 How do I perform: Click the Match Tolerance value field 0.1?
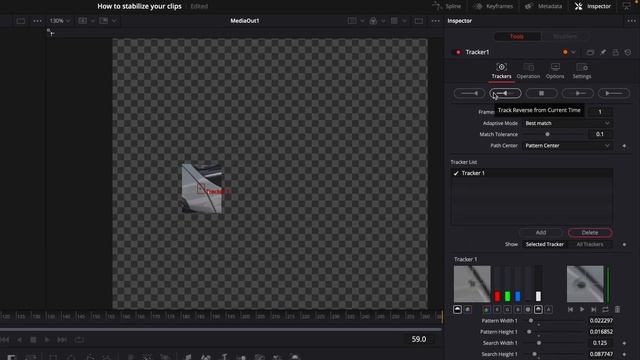(x=600, y=134)
